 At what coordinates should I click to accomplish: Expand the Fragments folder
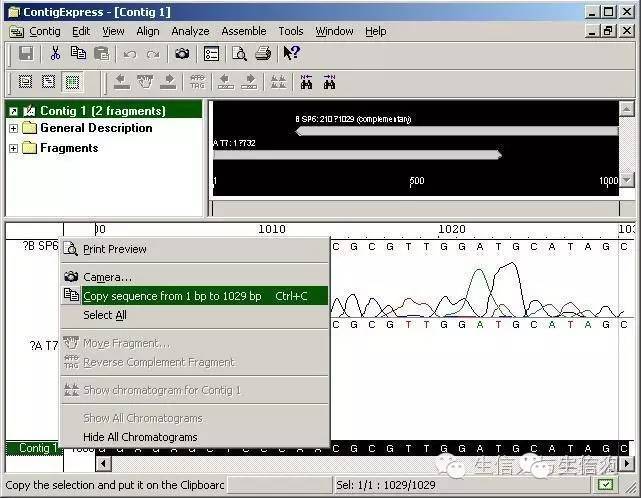click(x=13, y=149)
